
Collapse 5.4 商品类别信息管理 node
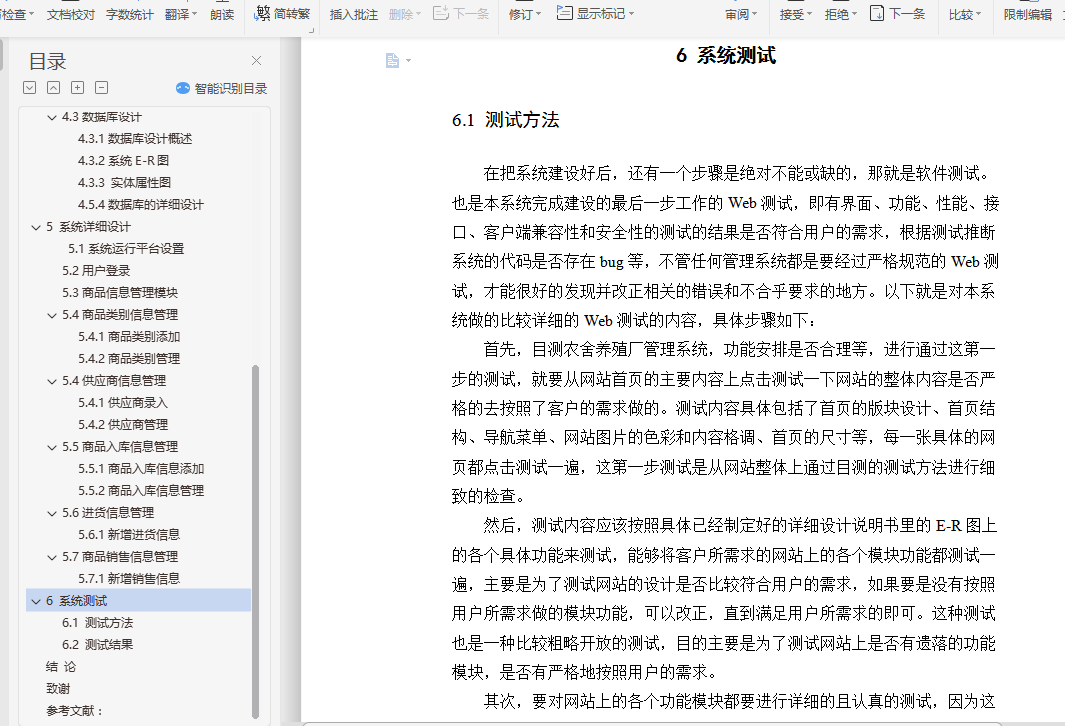point(52,315)
